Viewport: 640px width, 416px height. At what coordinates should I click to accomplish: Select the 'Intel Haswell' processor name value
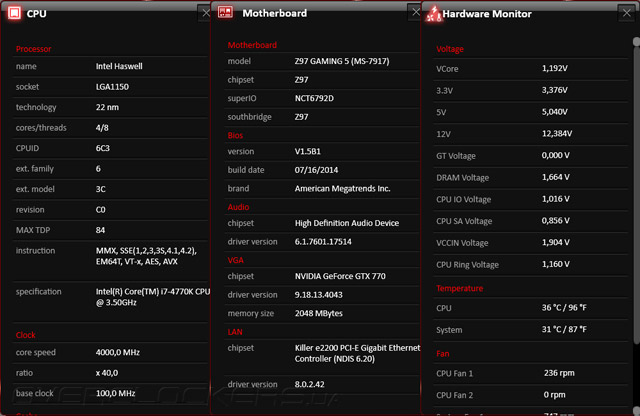(119, 66)
